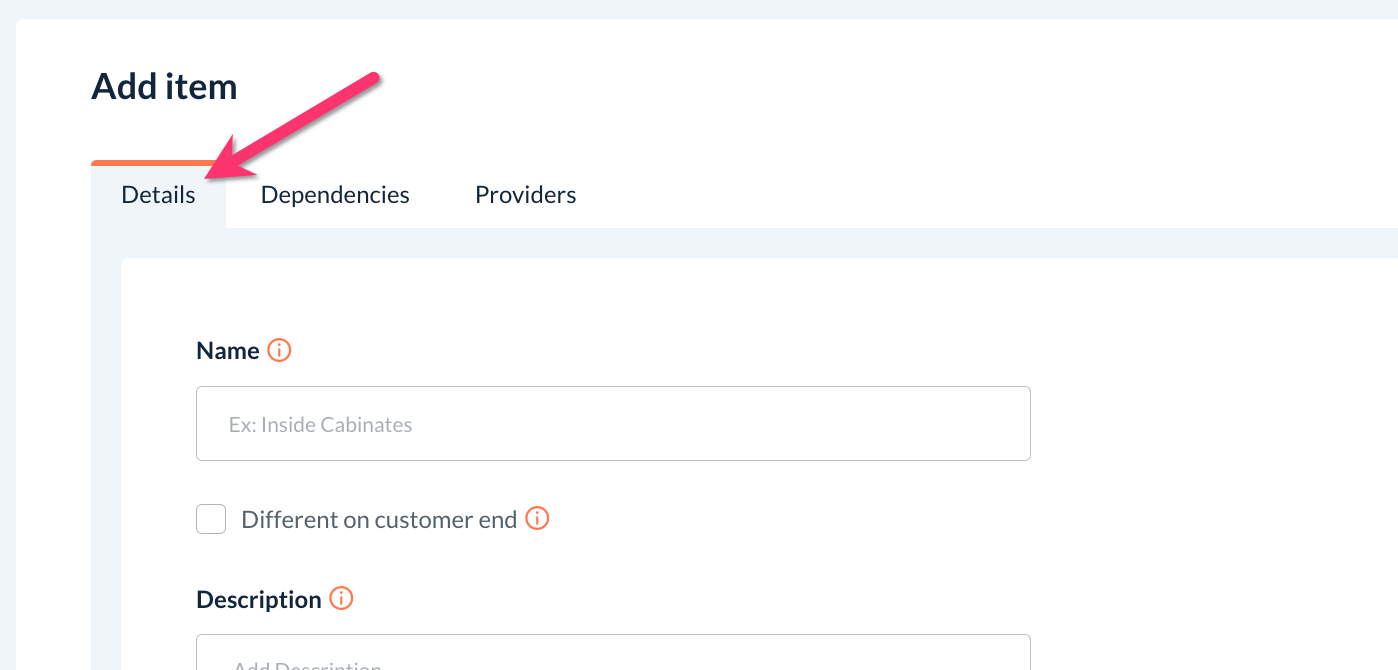Click the 'Different on customer end' label text
Image resolution: width=1398 pixels, height=670 pixels.
coord(379,520)
